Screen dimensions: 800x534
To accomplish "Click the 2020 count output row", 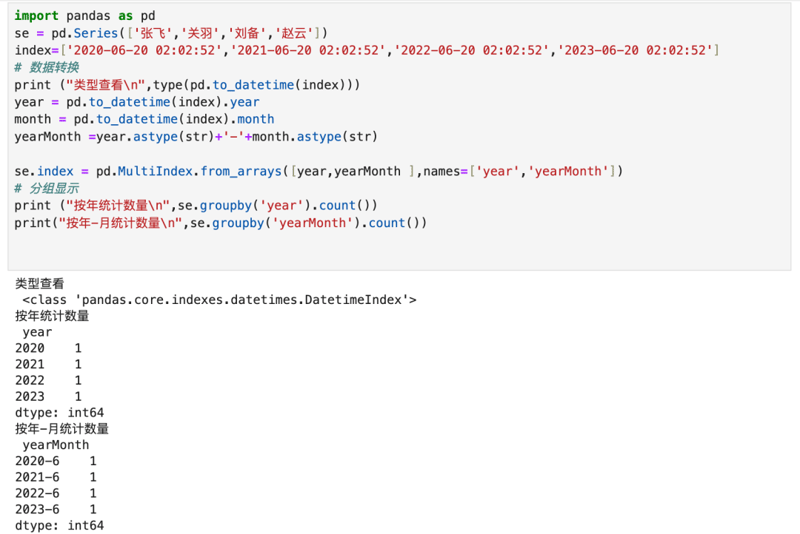I will click(48, 348).
